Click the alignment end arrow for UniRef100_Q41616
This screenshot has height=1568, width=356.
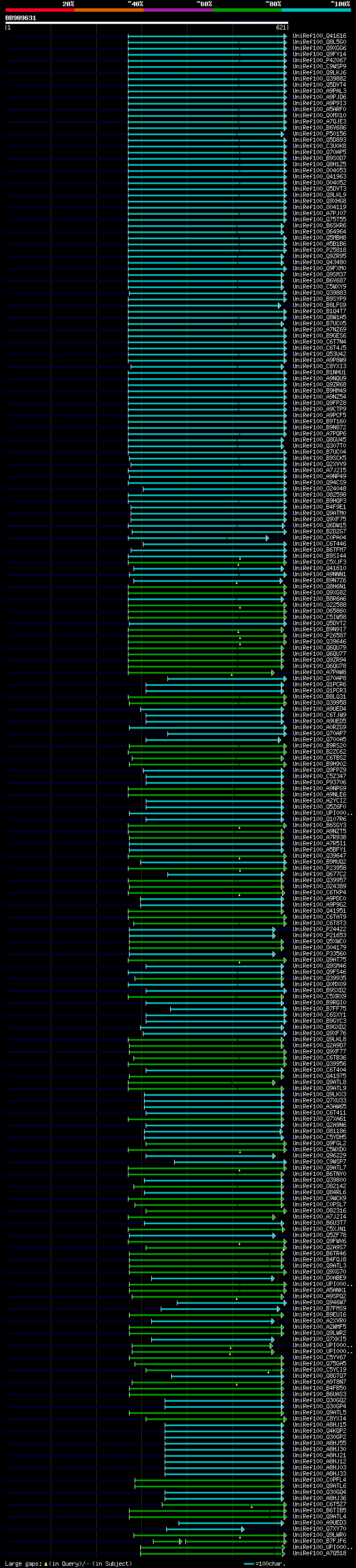pos(285,36)
